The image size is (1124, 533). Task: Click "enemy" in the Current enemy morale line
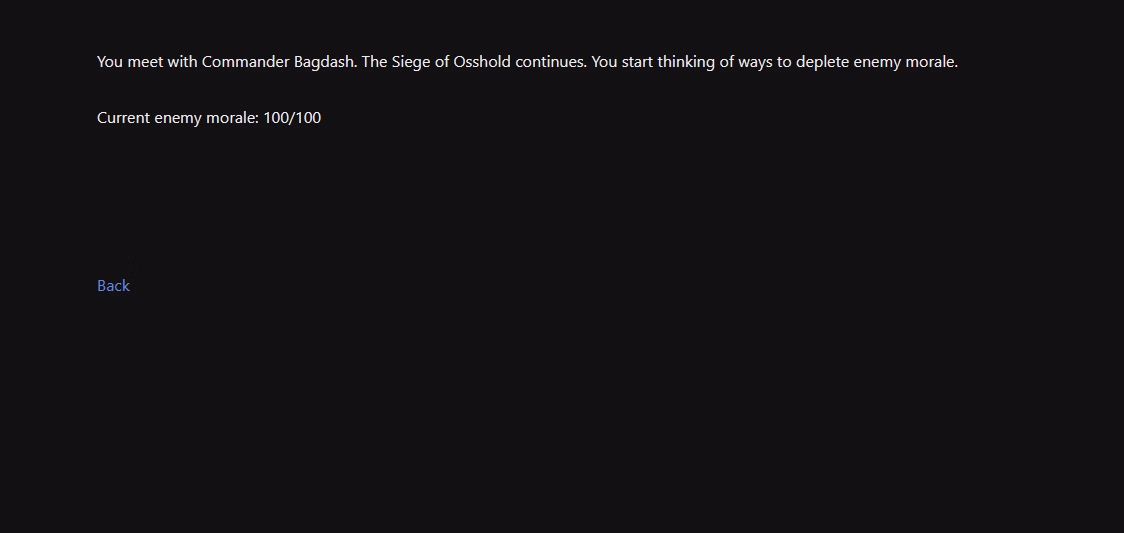[177, 118]
